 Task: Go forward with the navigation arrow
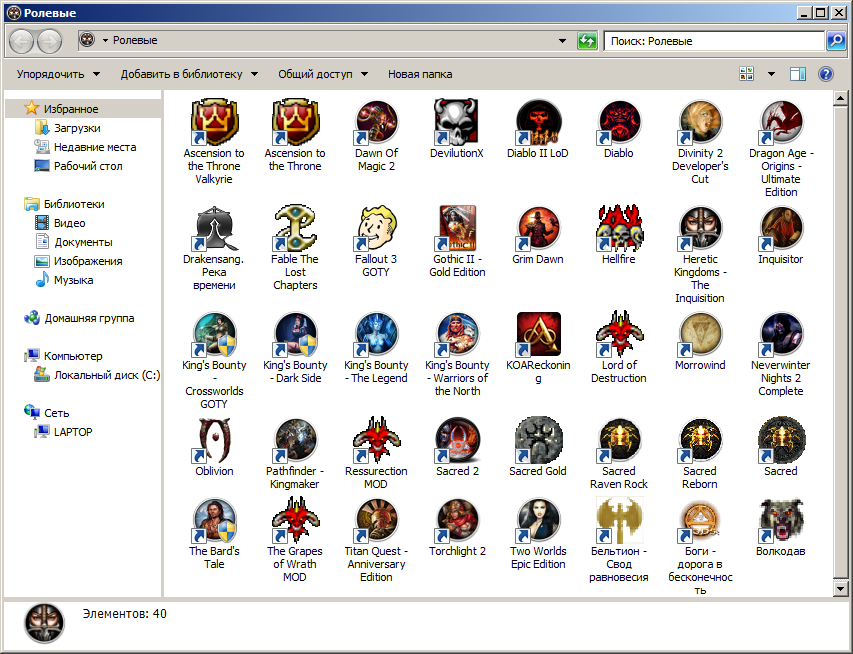49,41
